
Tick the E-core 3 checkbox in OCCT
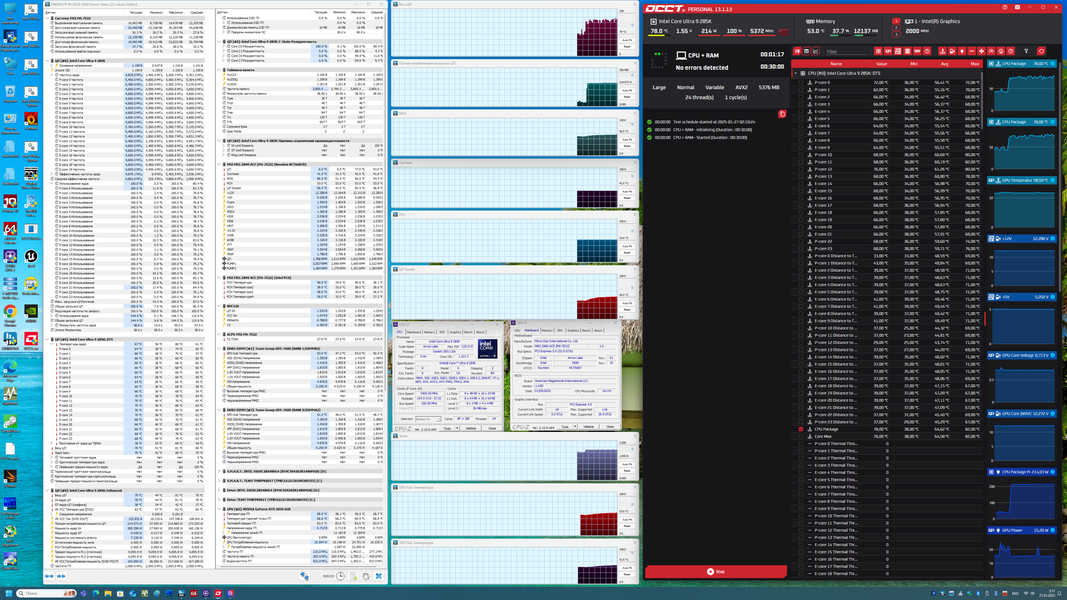click(x=800, y=104)
